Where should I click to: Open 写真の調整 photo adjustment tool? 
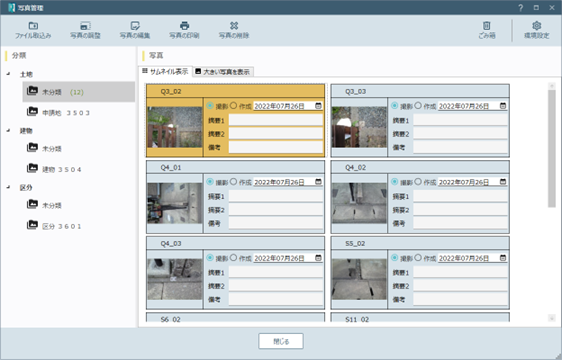click(x=85, y=30)
